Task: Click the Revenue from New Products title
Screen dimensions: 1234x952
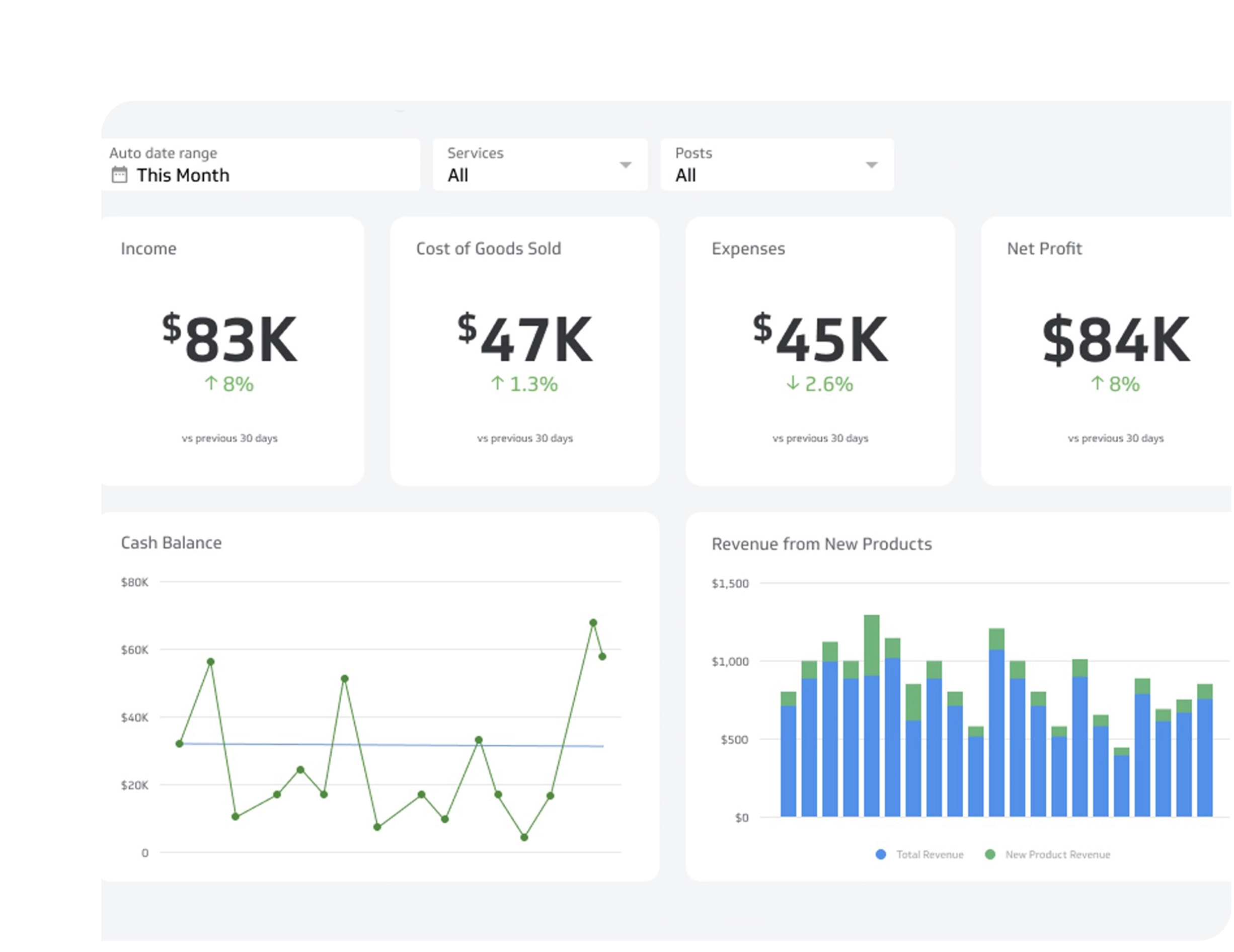Action: [821, 543]
